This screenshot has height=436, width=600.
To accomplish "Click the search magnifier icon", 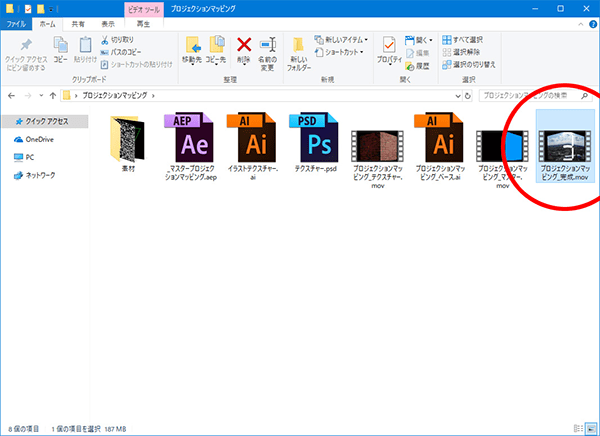I will (584, 96).
